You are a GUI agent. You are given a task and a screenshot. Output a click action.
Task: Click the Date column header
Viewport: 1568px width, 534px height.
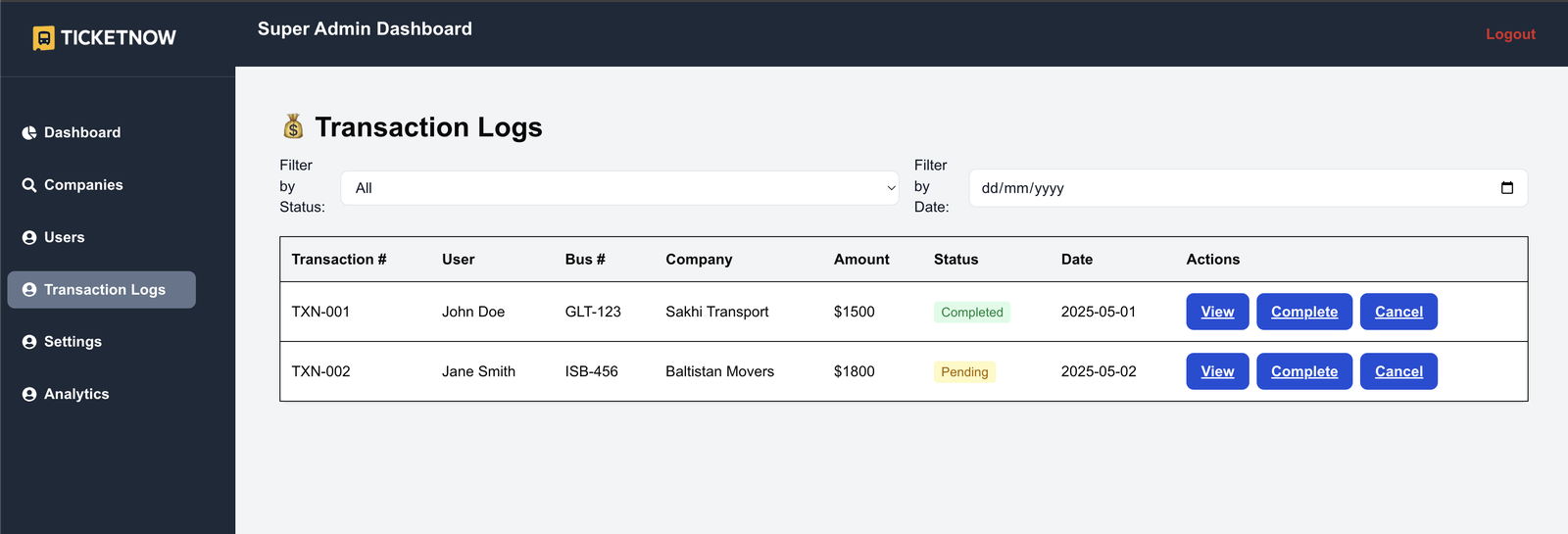point(1077,260)
